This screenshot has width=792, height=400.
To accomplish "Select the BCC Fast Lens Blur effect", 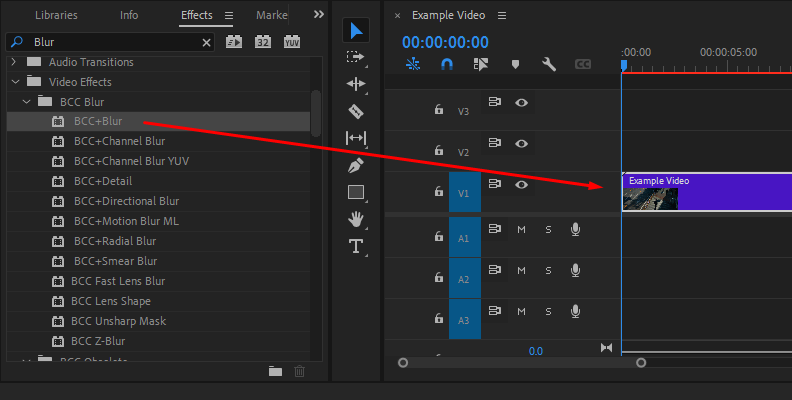I will (118, 281).
